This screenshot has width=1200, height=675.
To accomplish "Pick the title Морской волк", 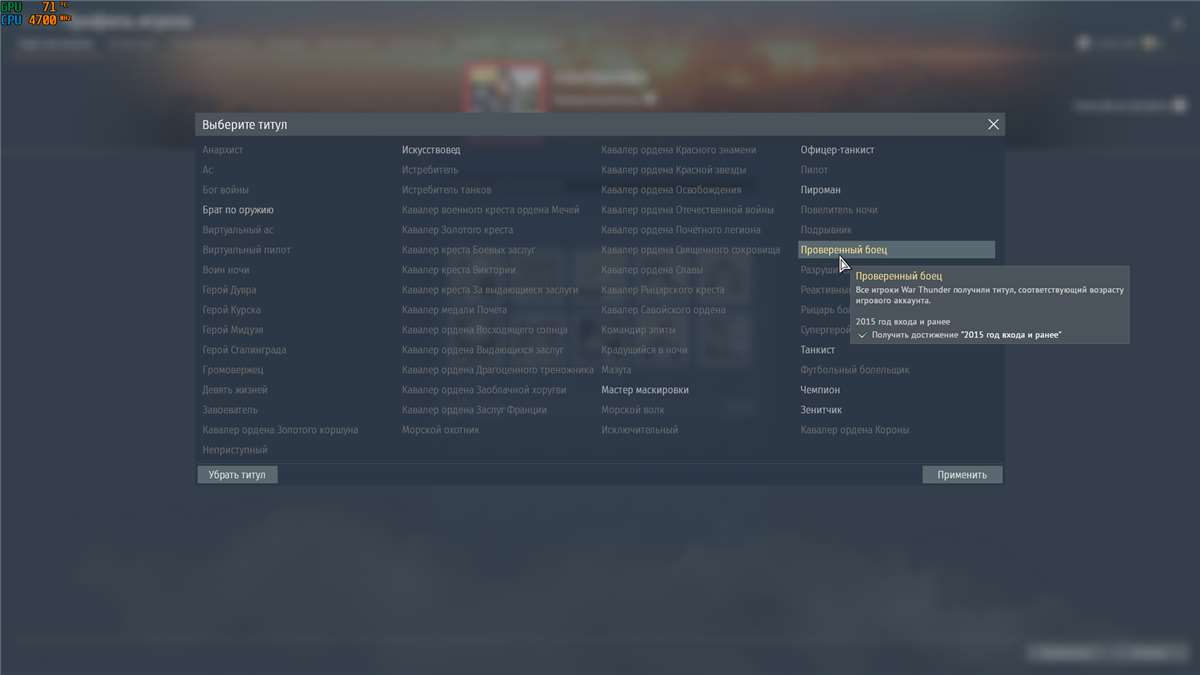I will coord(632,410).
